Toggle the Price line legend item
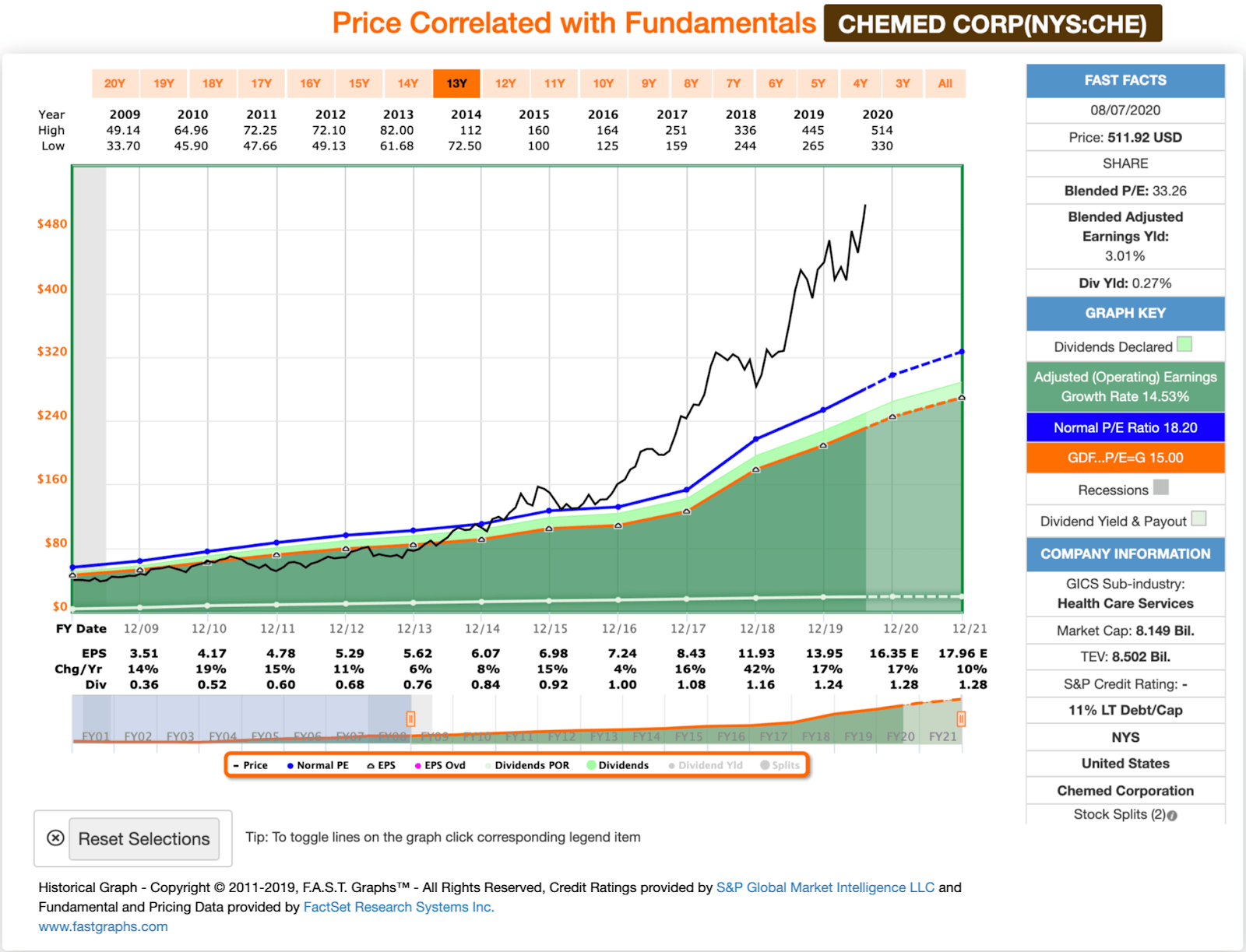Viewport: 1246px width, 952px height. click(x=251, y=766)
